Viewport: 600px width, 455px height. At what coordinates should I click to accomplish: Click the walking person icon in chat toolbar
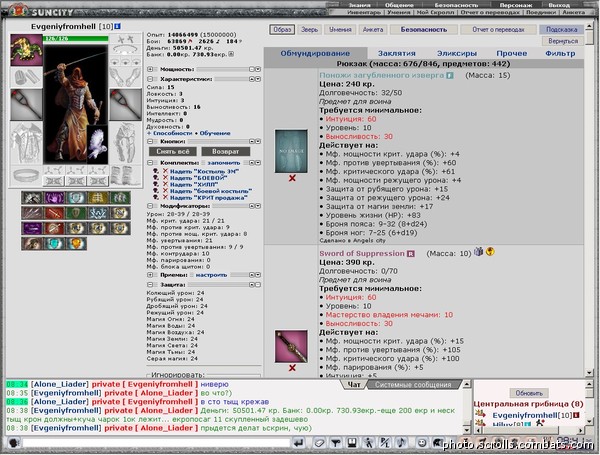point(368,443)
